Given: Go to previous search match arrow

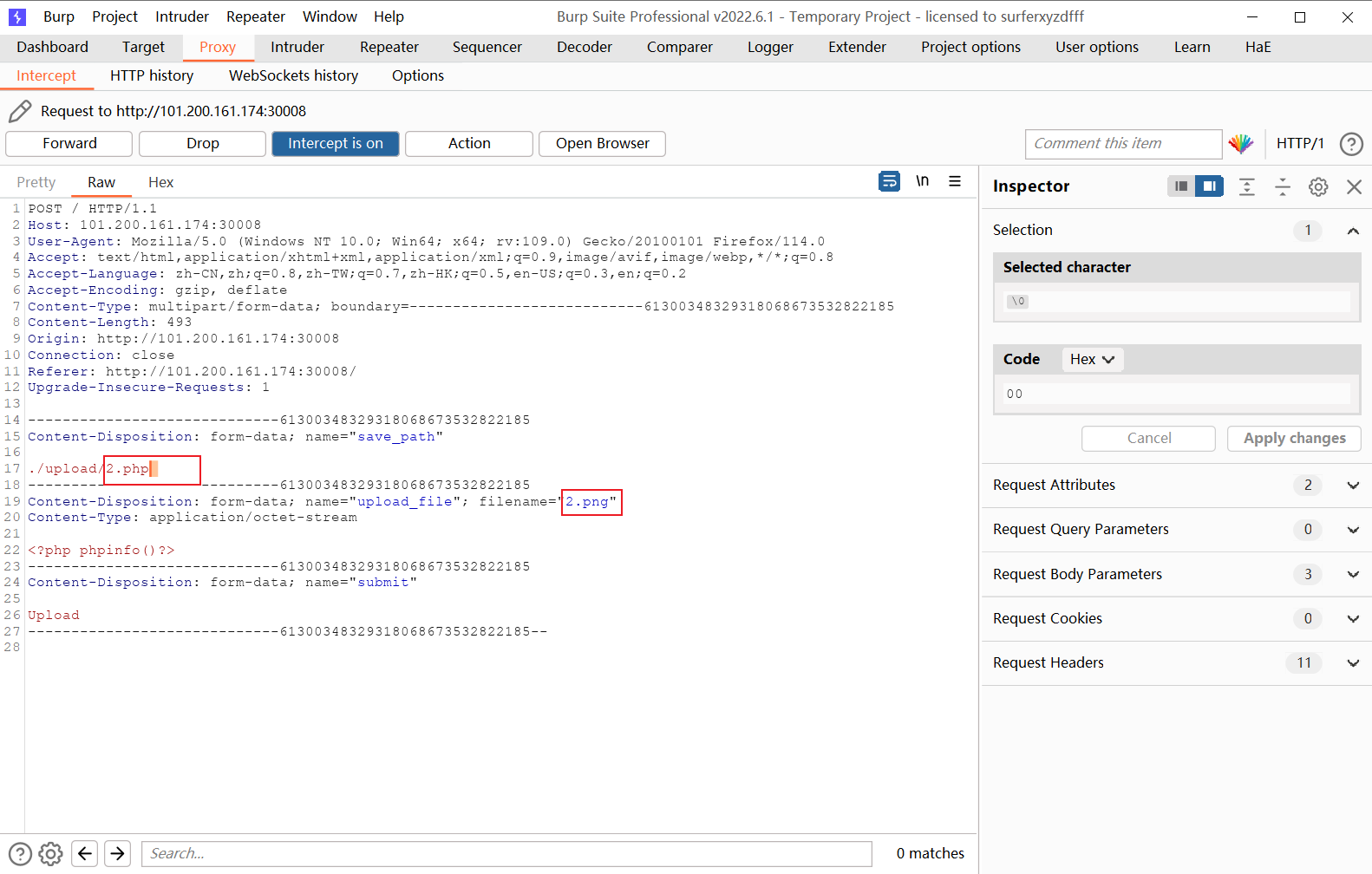Looking at the screenshot, I should pyautogui.click(x=84, y=854).
